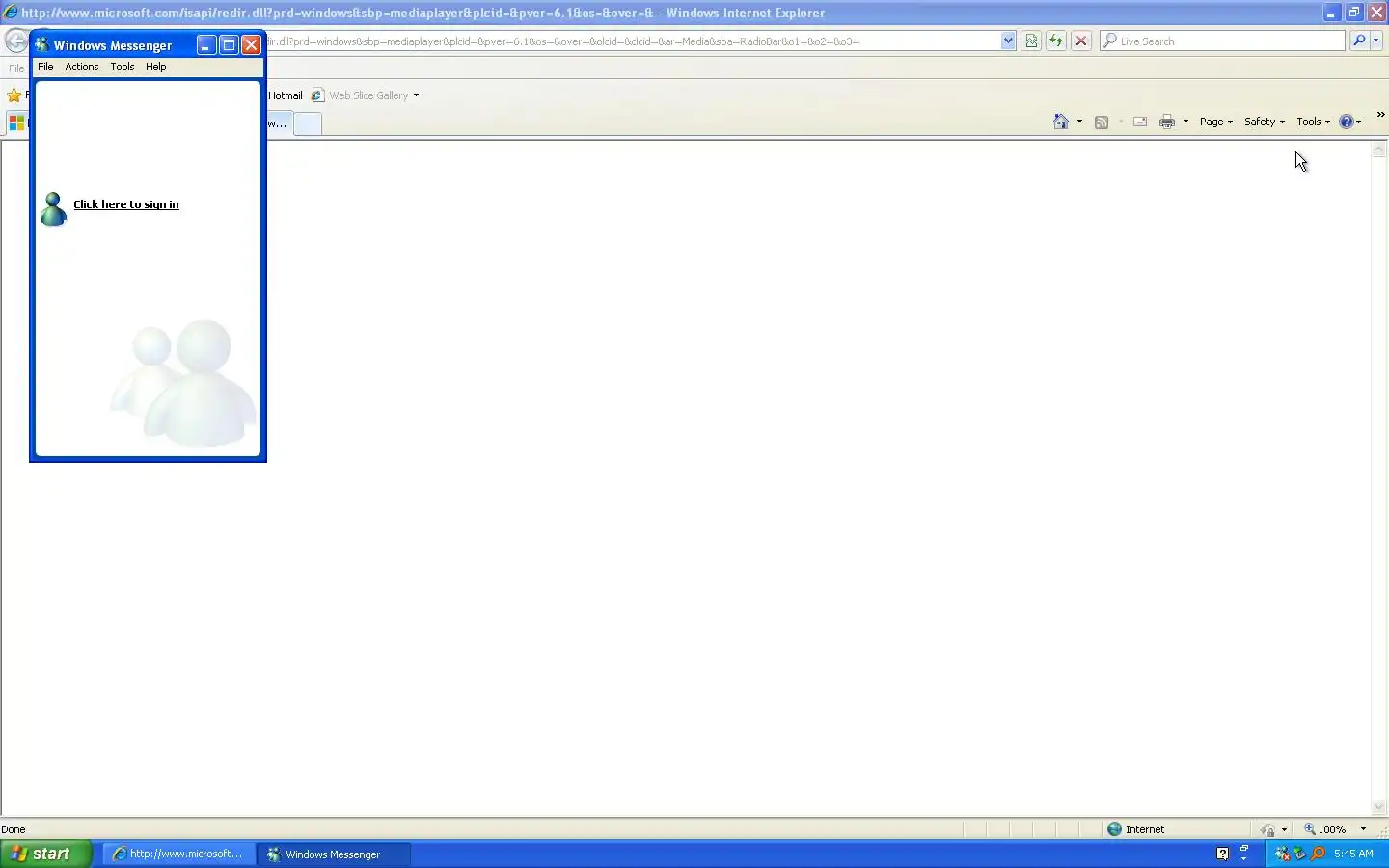The height and width of the screenshot is (868, 1389).
Task: Go to Home page icon
Action: [x=1061, y=122]
